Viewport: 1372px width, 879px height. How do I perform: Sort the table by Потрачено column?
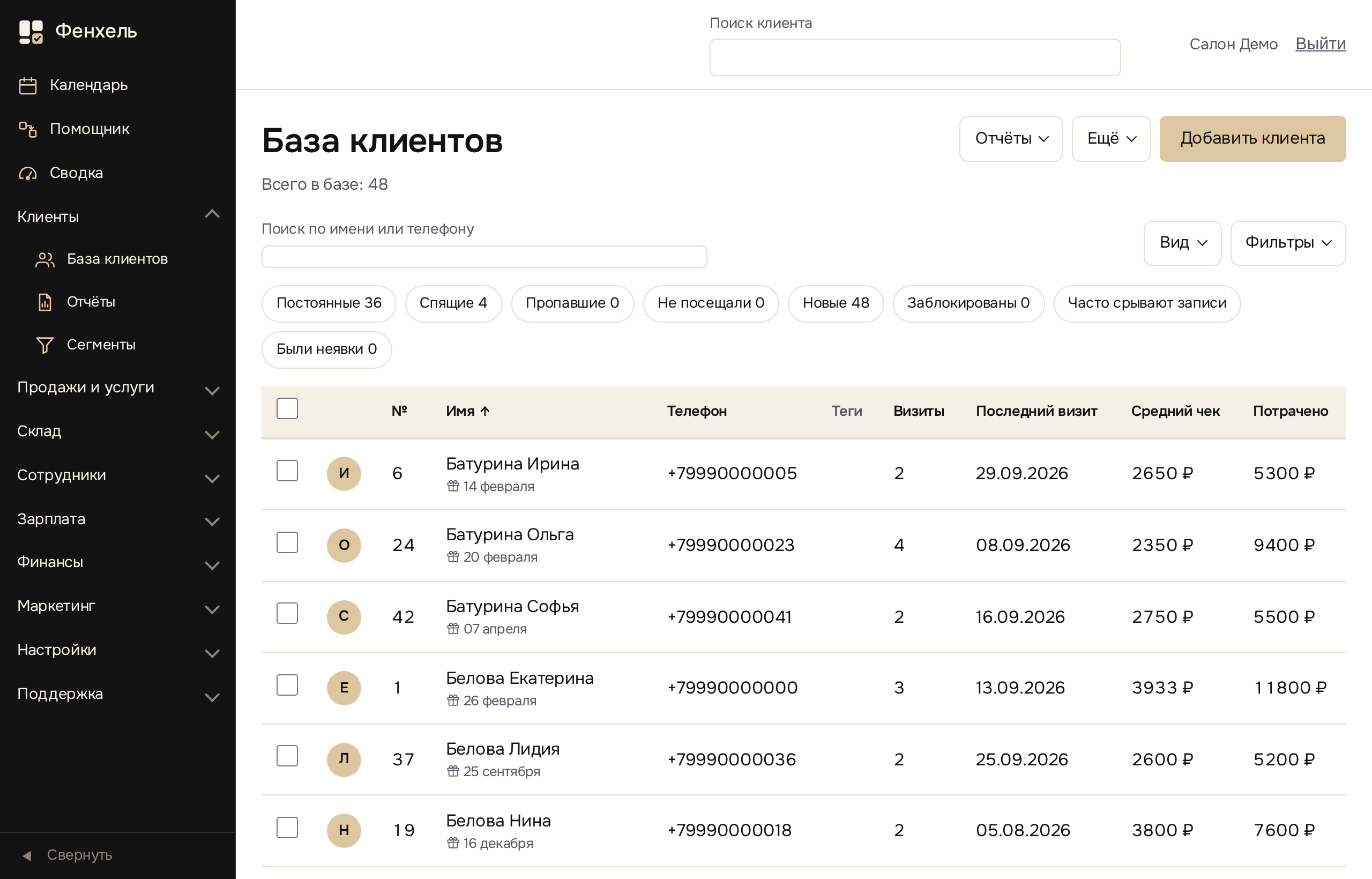coord(1291,411)
